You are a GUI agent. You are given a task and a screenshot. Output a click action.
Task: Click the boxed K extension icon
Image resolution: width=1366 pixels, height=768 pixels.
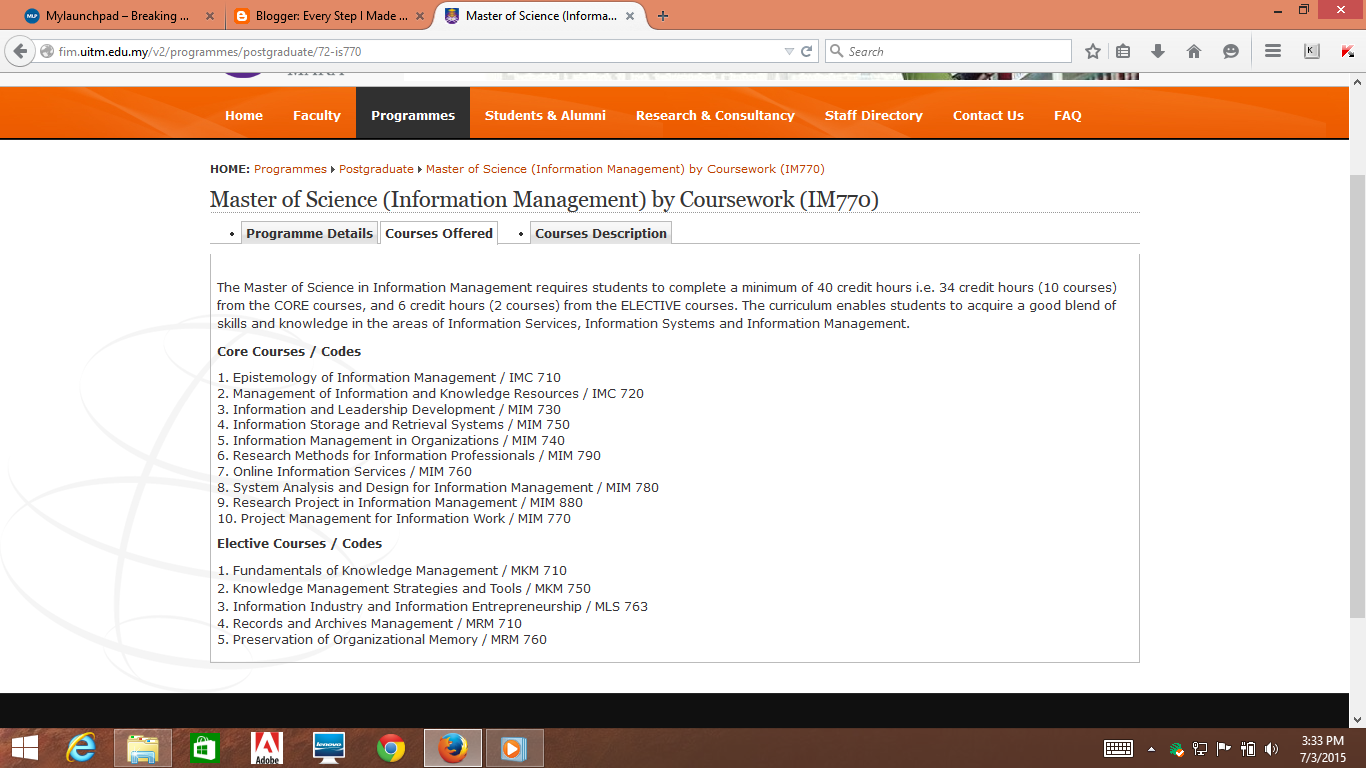[x=1311, y=51]
